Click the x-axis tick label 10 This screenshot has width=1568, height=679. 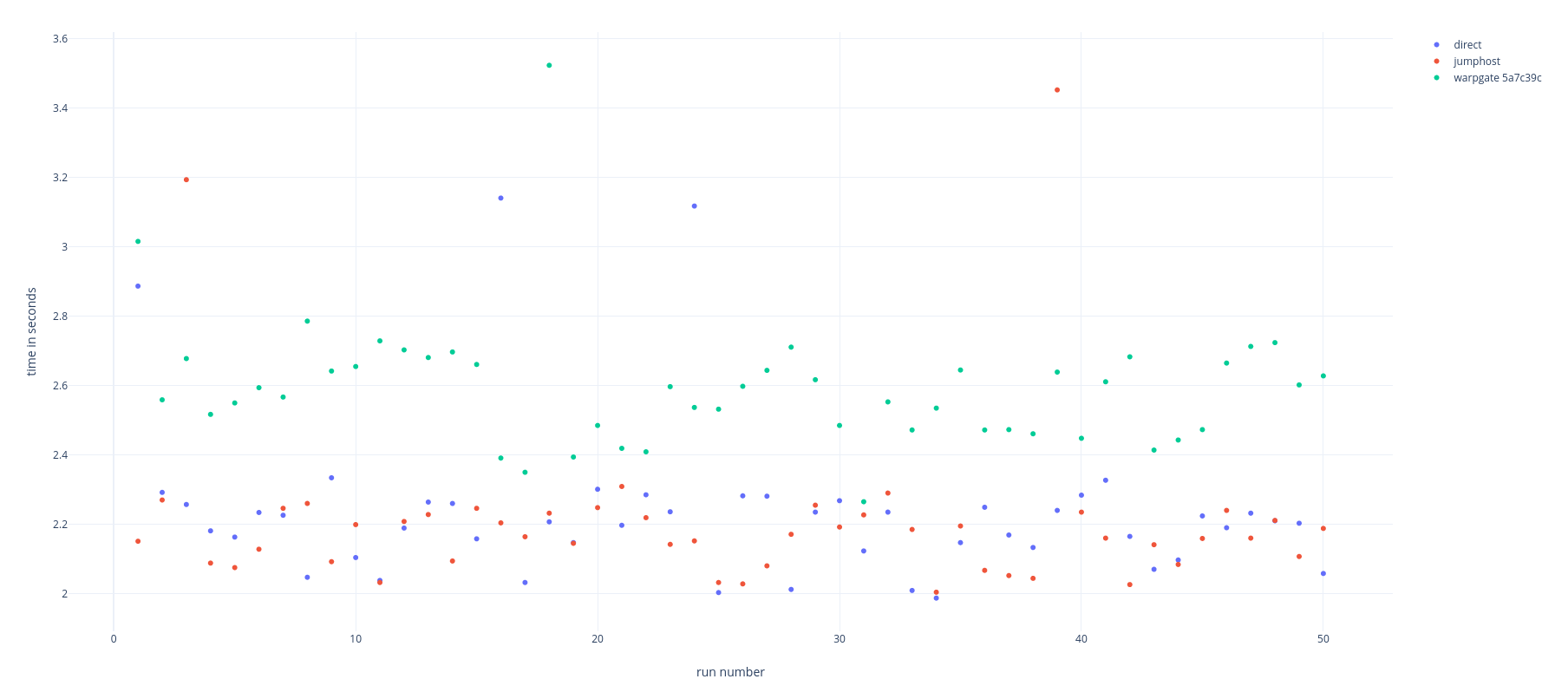tap(356, 639)
